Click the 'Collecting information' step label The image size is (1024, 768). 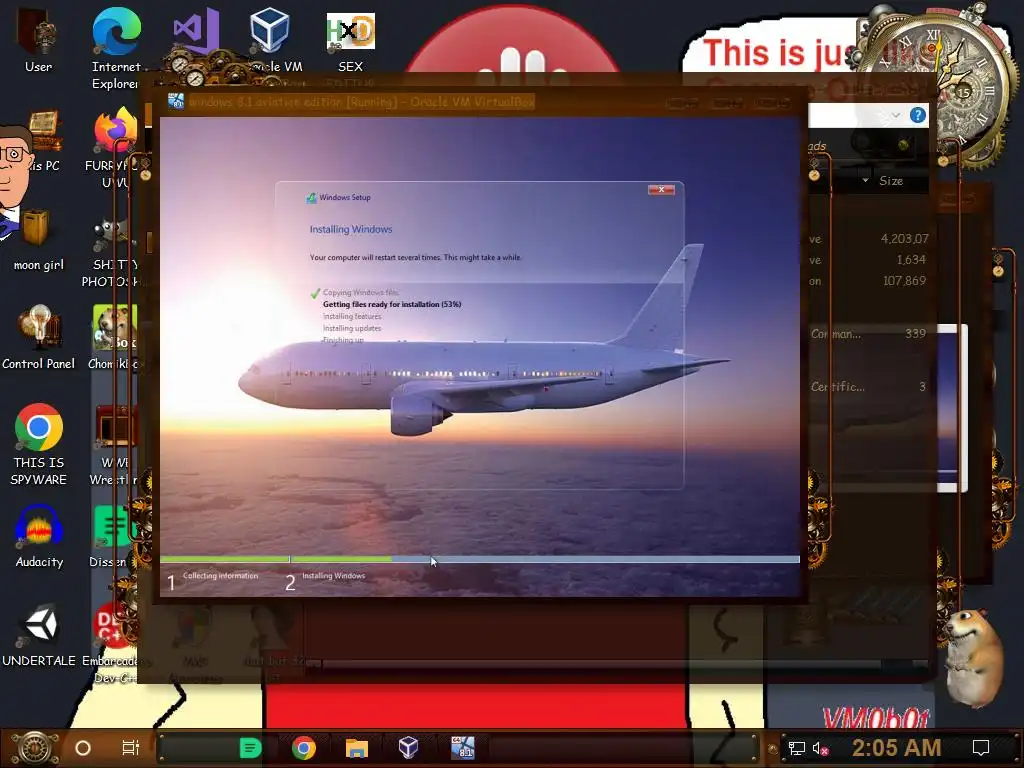point(220,575)
